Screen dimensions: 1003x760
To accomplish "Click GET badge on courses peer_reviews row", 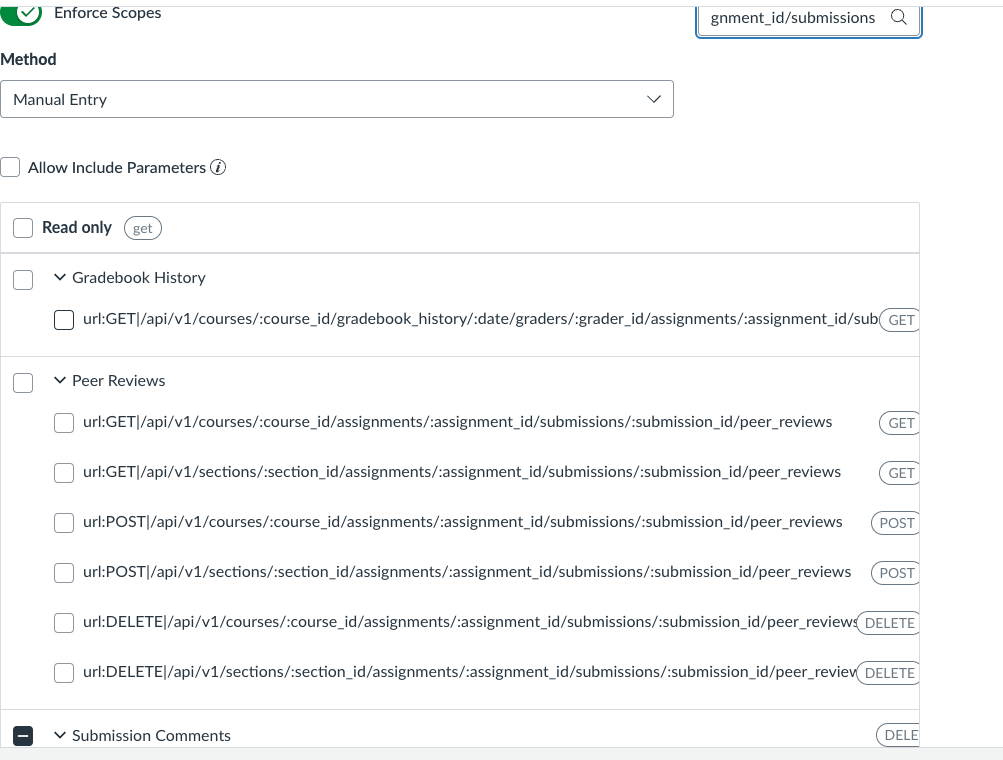I will [x=900, y=423].
